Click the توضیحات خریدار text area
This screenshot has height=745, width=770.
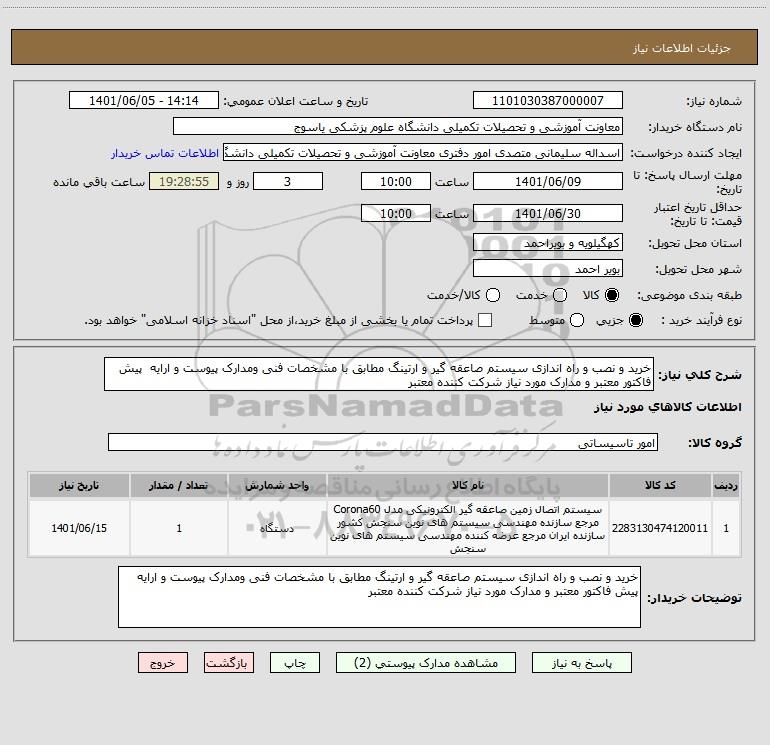click(x=379, y=597)
